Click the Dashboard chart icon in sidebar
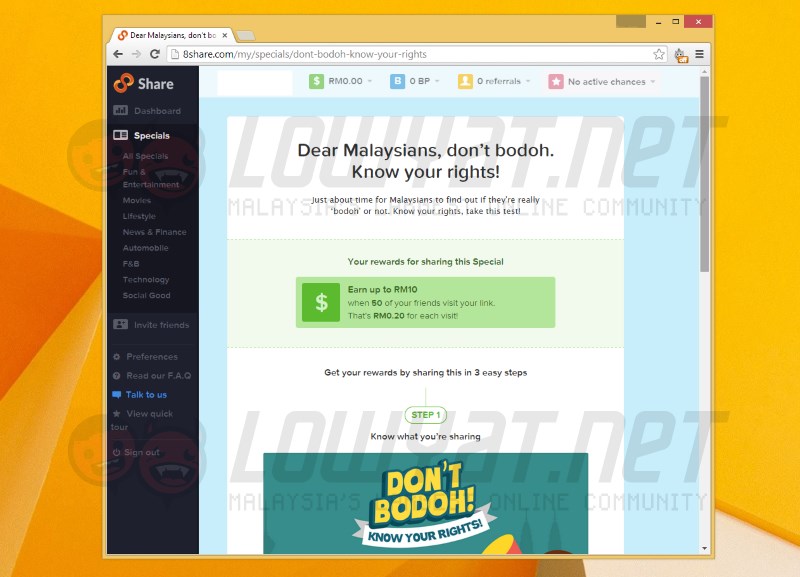Screen dimensions: 800x577 (120, 111)
